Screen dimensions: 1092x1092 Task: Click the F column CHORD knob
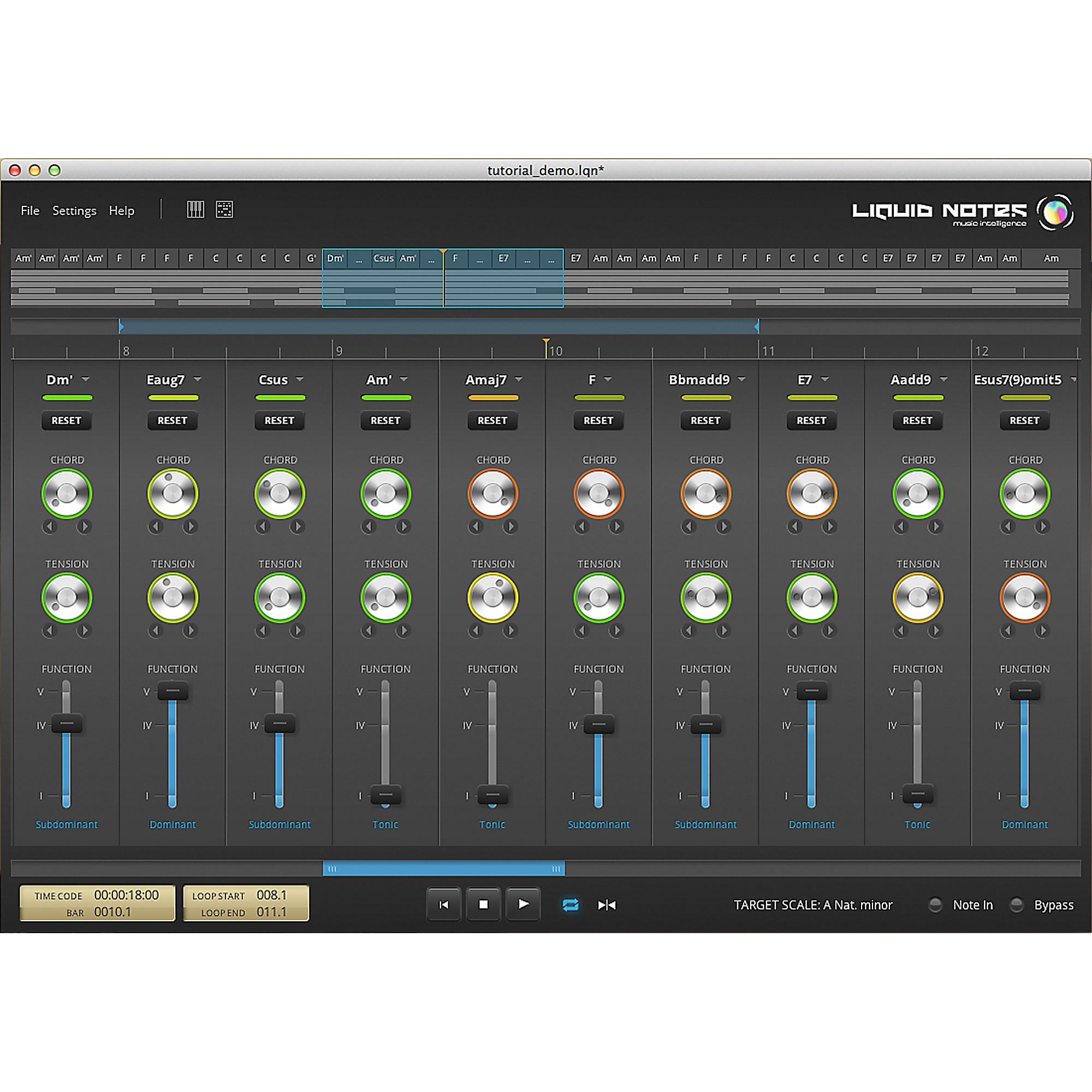(599, 494)
